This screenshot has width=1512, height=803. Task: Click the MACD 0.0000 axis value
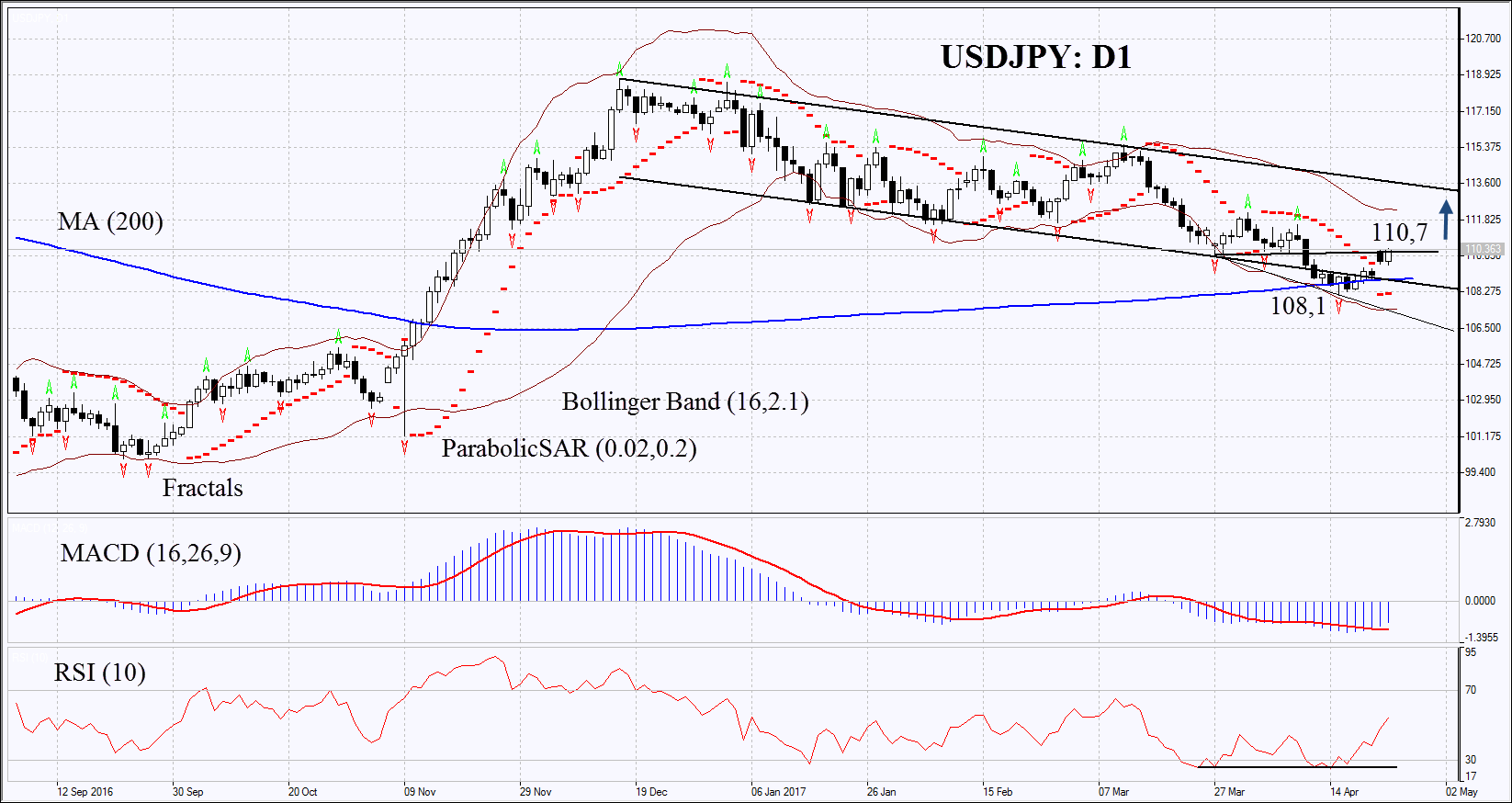tap(1480, 601)
